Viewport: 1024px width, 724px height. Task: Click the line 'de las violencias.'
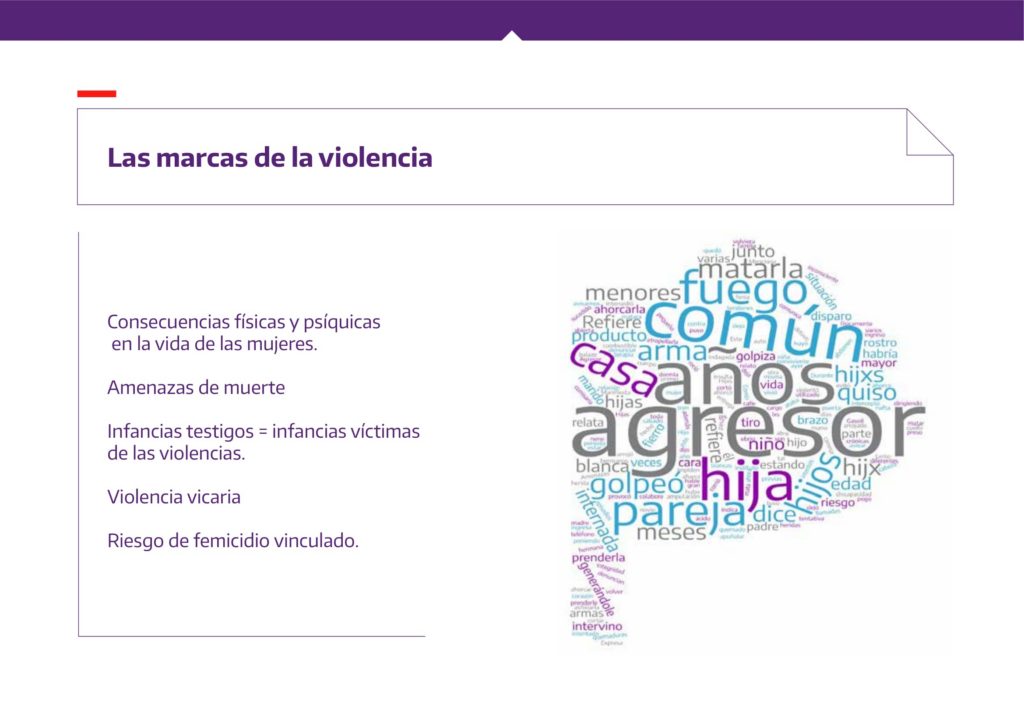pyautogui.click(x=176, y=452)
